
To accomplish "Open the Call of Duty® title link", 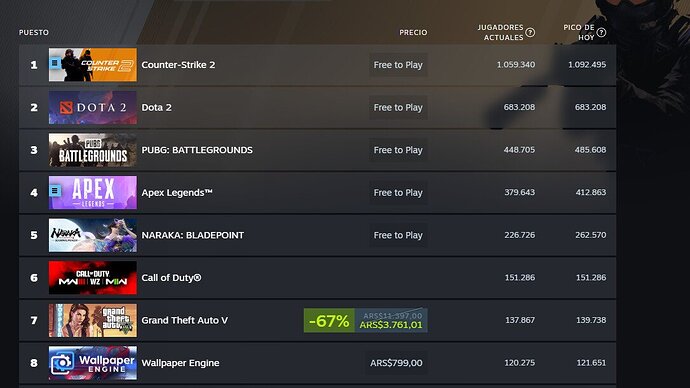I will [171, 278].
